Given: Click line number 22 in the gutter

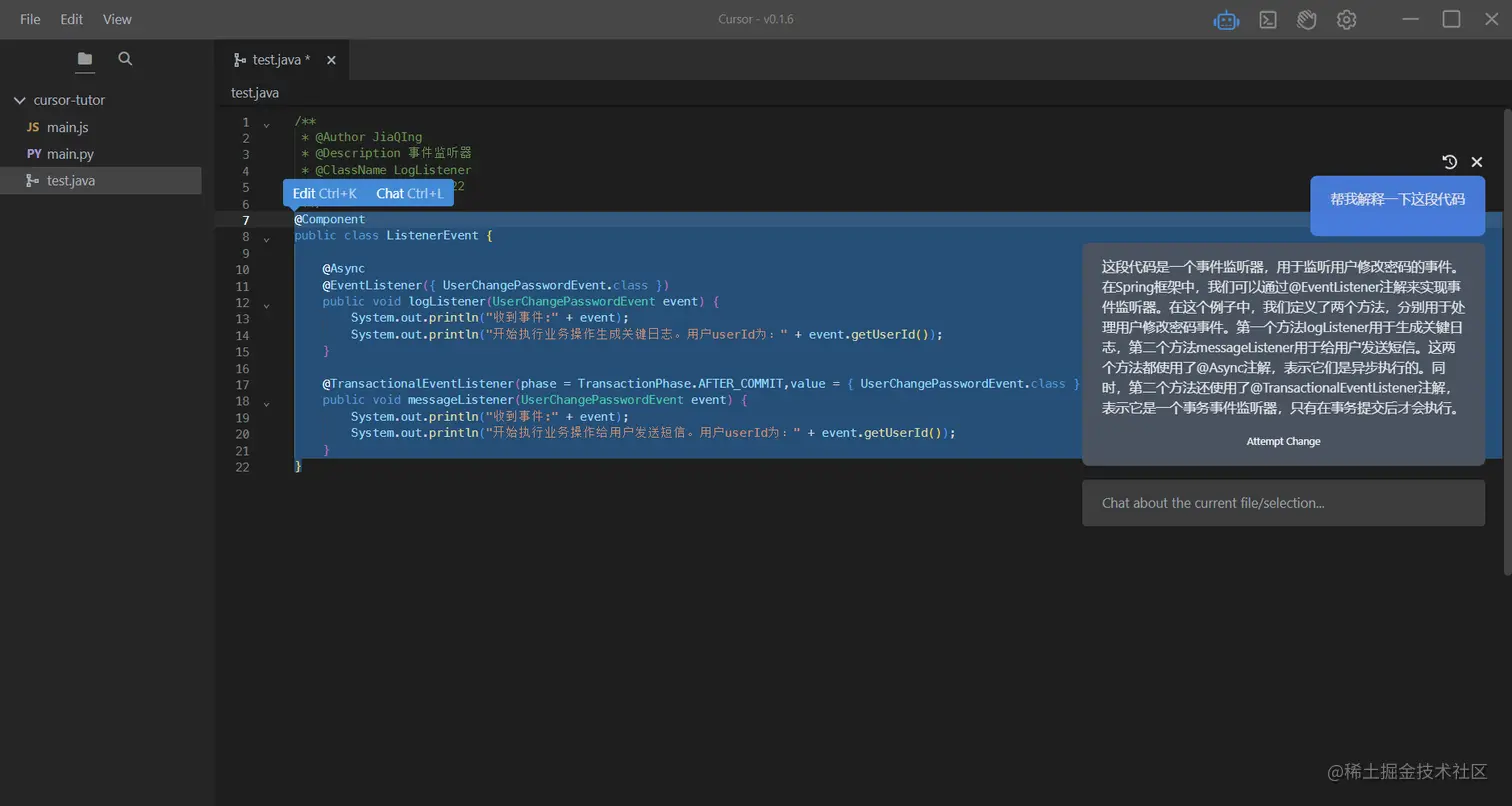Looking at the screenshot, I should [242, 467].
